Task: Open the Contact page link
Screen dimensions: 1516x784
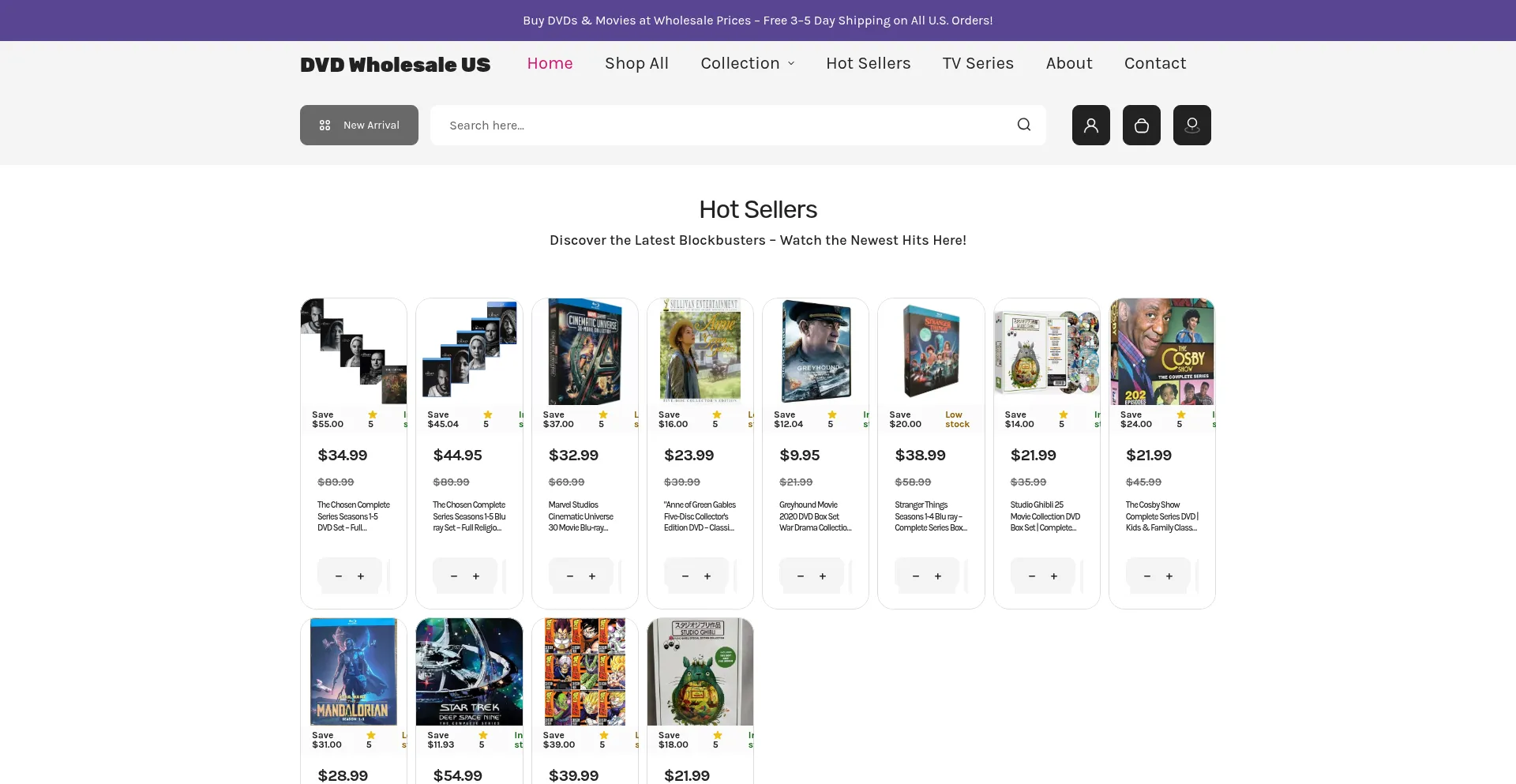Action: pos(1154,63)
